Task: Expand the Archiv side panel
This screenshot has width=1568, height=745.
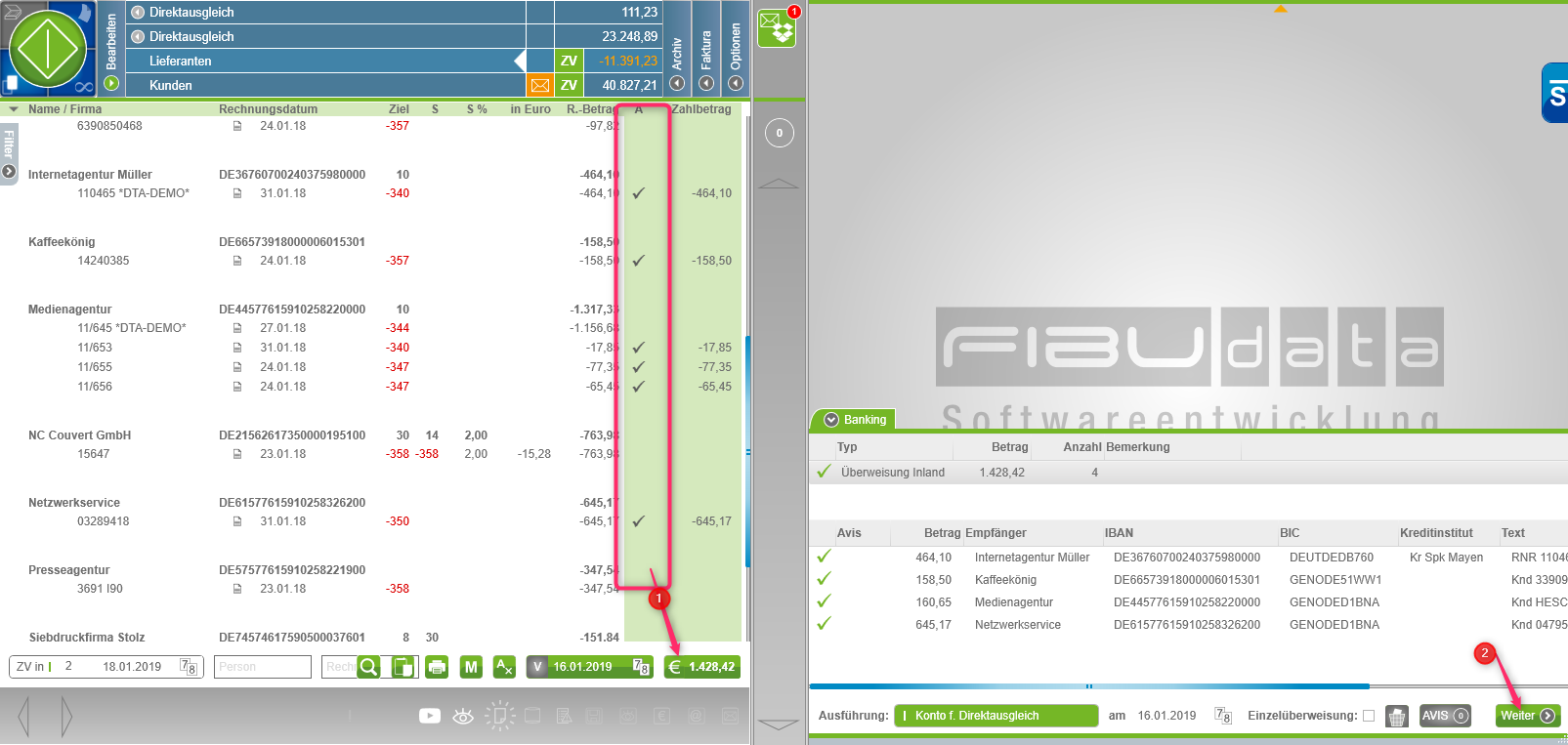Action: tap(676, 49)
